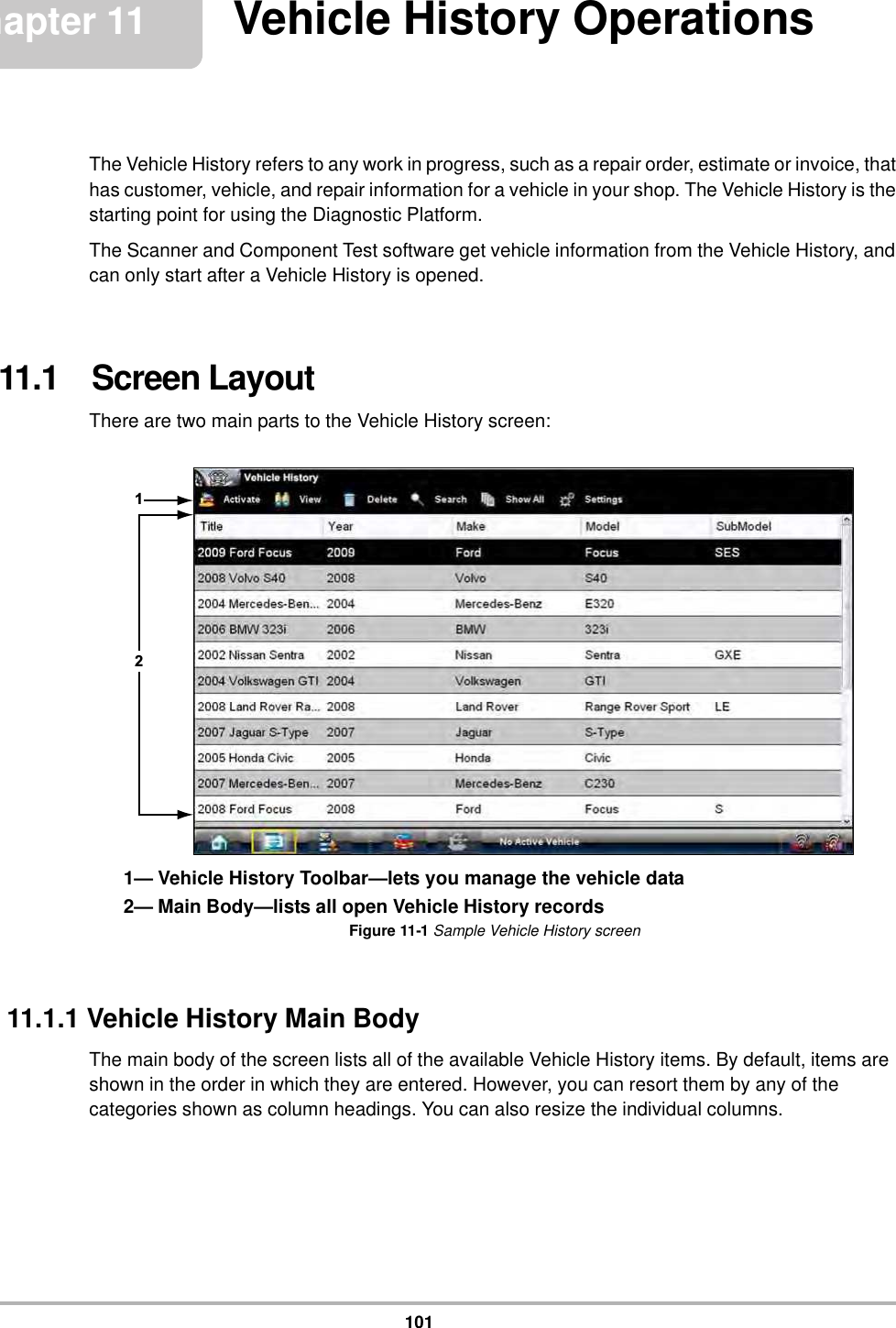The width and height of the screenshot is (896, 1328).
Task: Click the GXE submodel cell
Action: 727,655
